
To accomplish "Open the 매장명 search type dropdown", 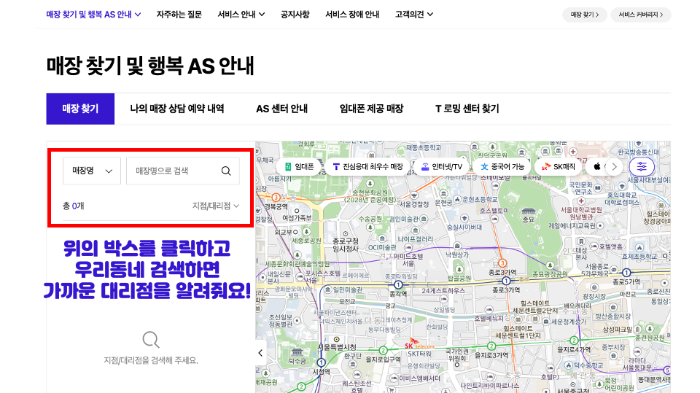I will [92, 171].
